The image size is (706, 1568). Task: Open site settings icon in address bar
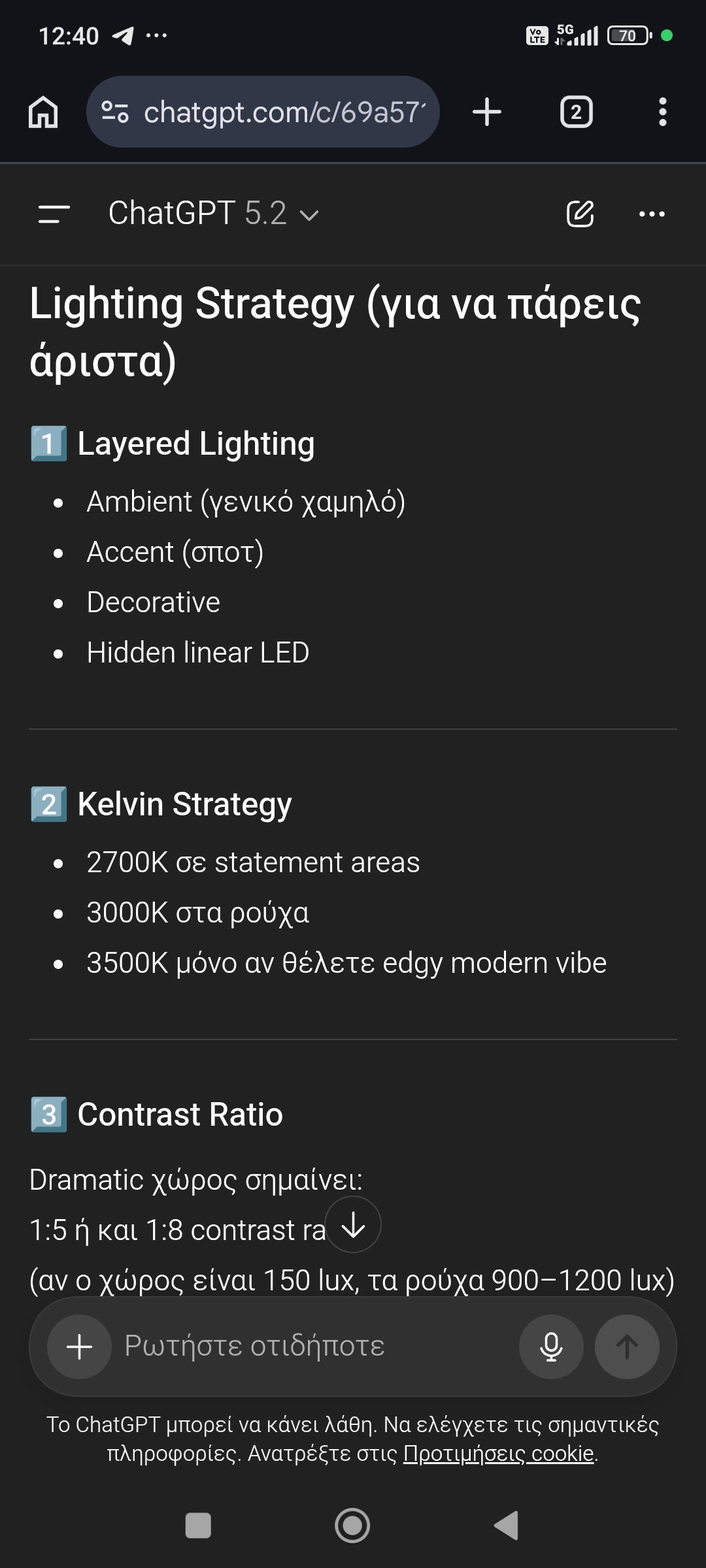coord(115,112)
